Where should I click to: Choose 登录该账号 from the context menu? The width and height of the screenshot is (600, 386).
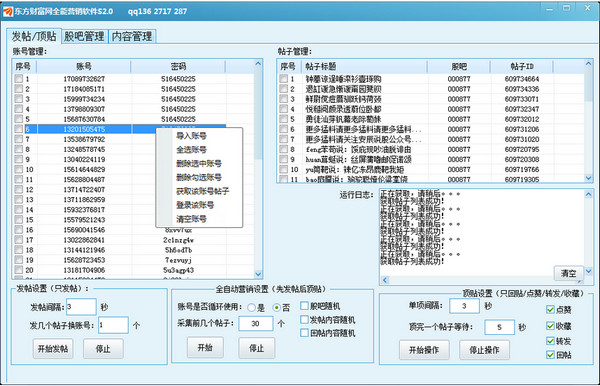click(x=195, y=205)
